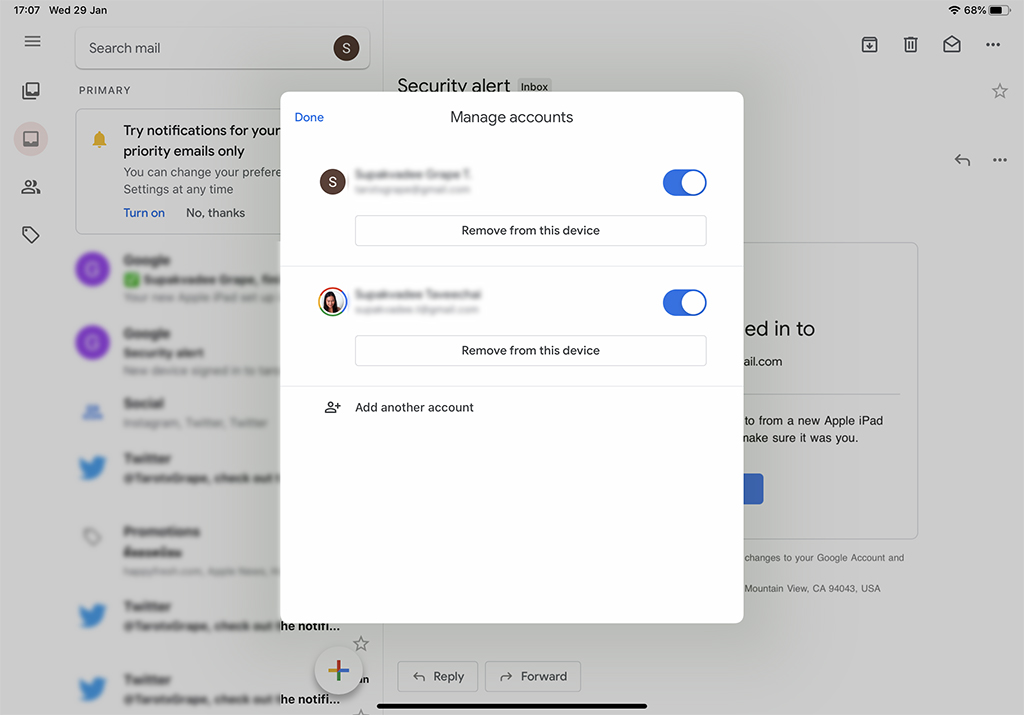Remove the first account from this device
The image size is (1024, 715).
coord(530,230)
